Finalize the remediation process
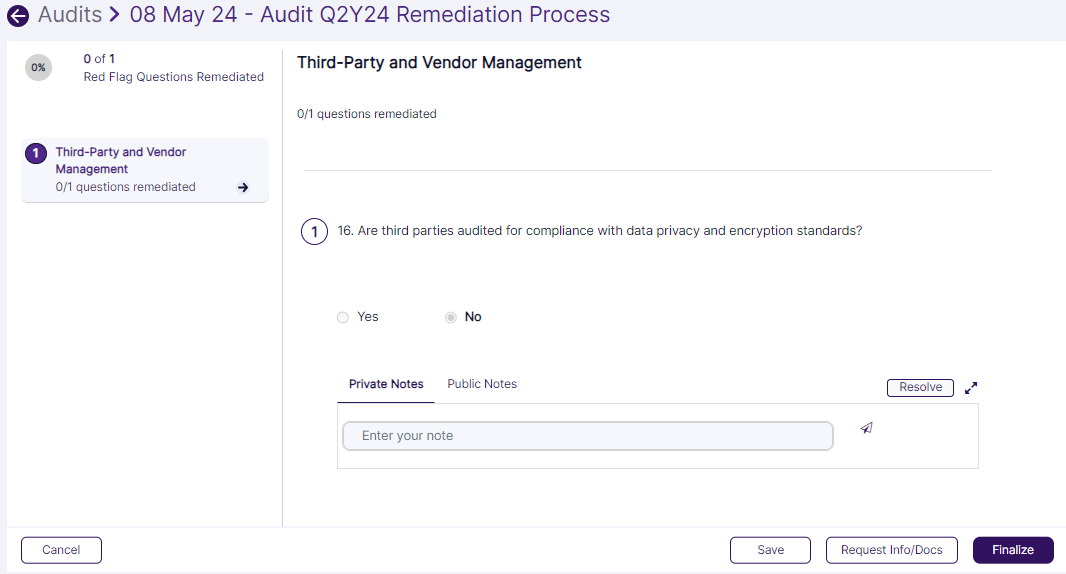 tap(1012, 550)
